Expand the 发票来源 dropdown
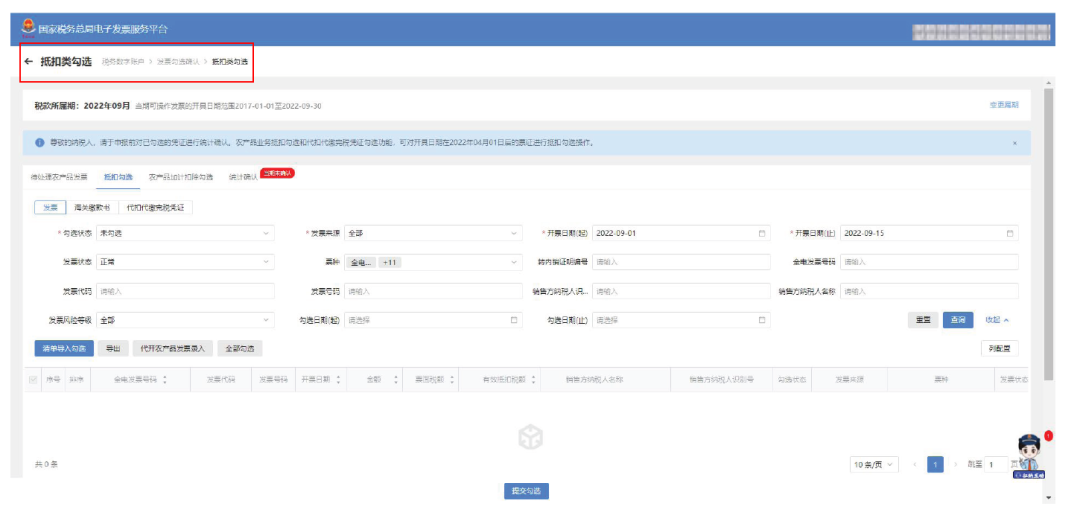1080x518 pixels. pos(433,233)
